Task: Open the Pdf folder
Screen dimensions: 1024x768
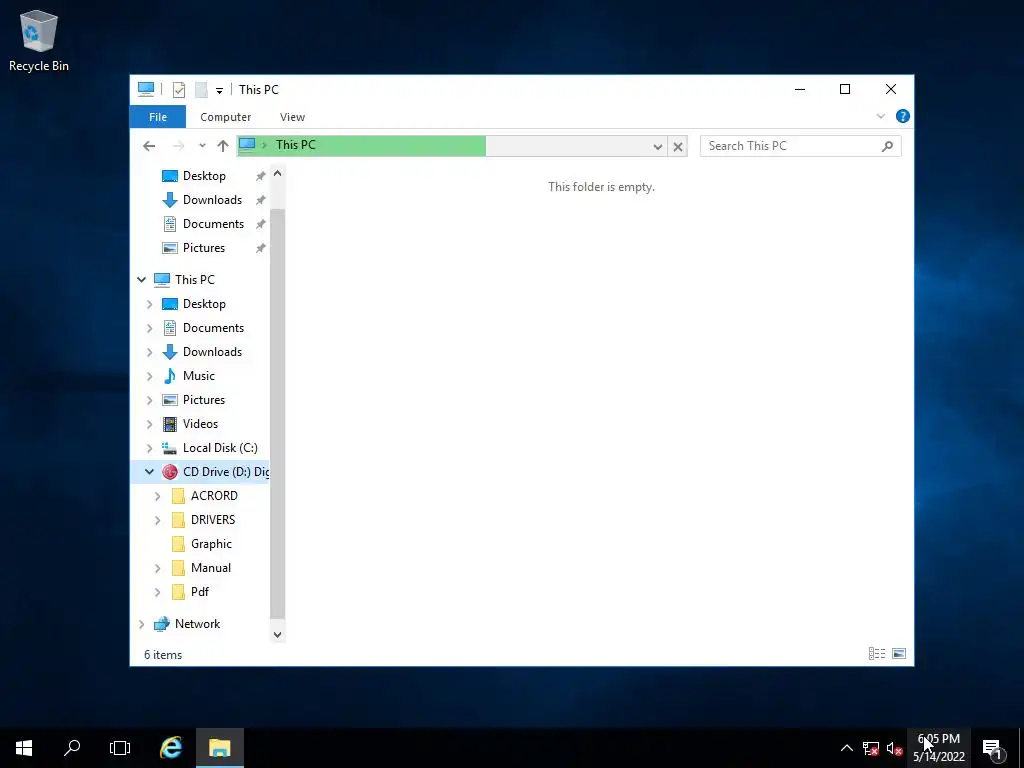Action: (199, 592)
